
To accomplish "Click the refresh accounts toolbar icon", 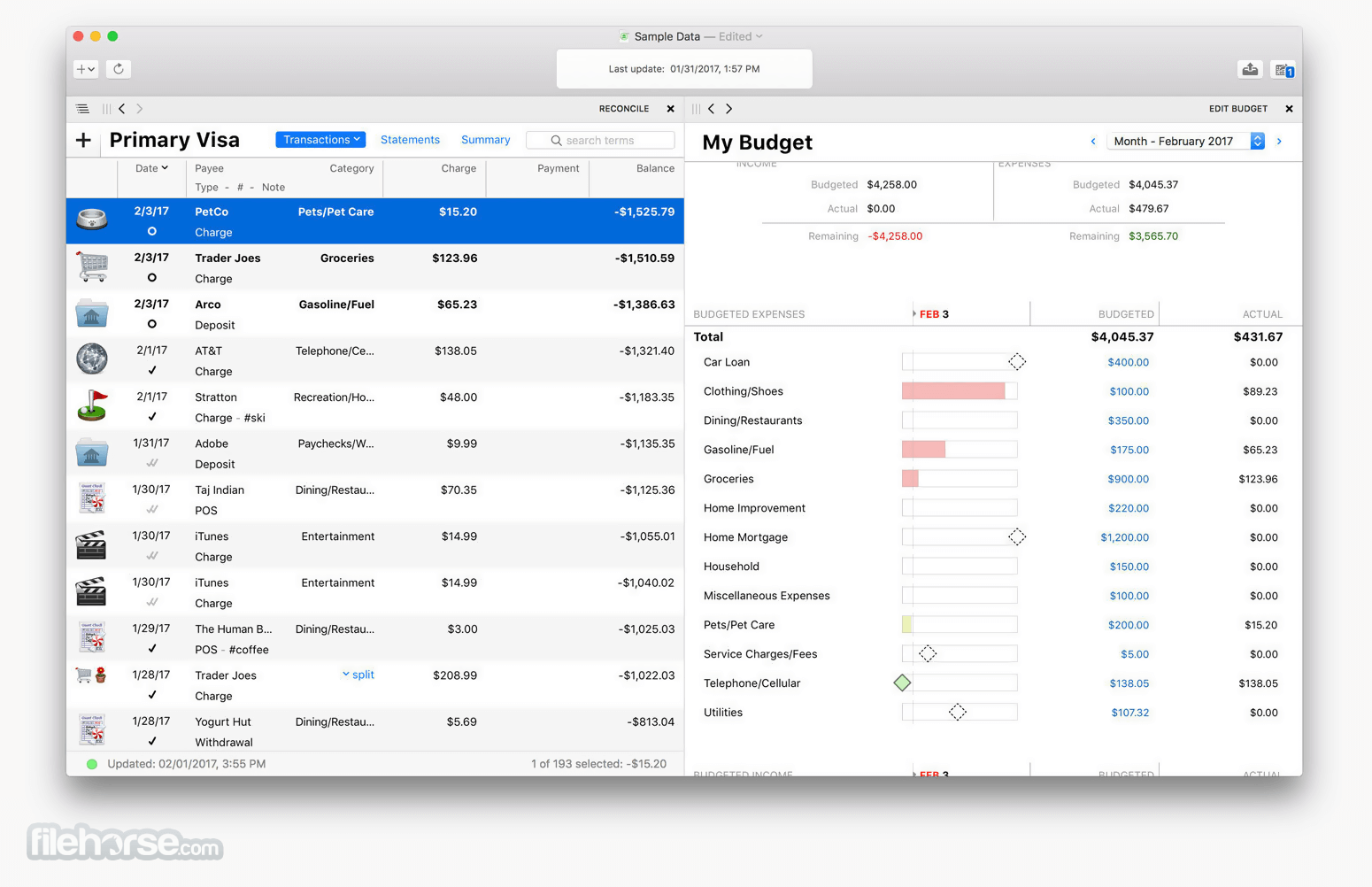I will (119, 68).
